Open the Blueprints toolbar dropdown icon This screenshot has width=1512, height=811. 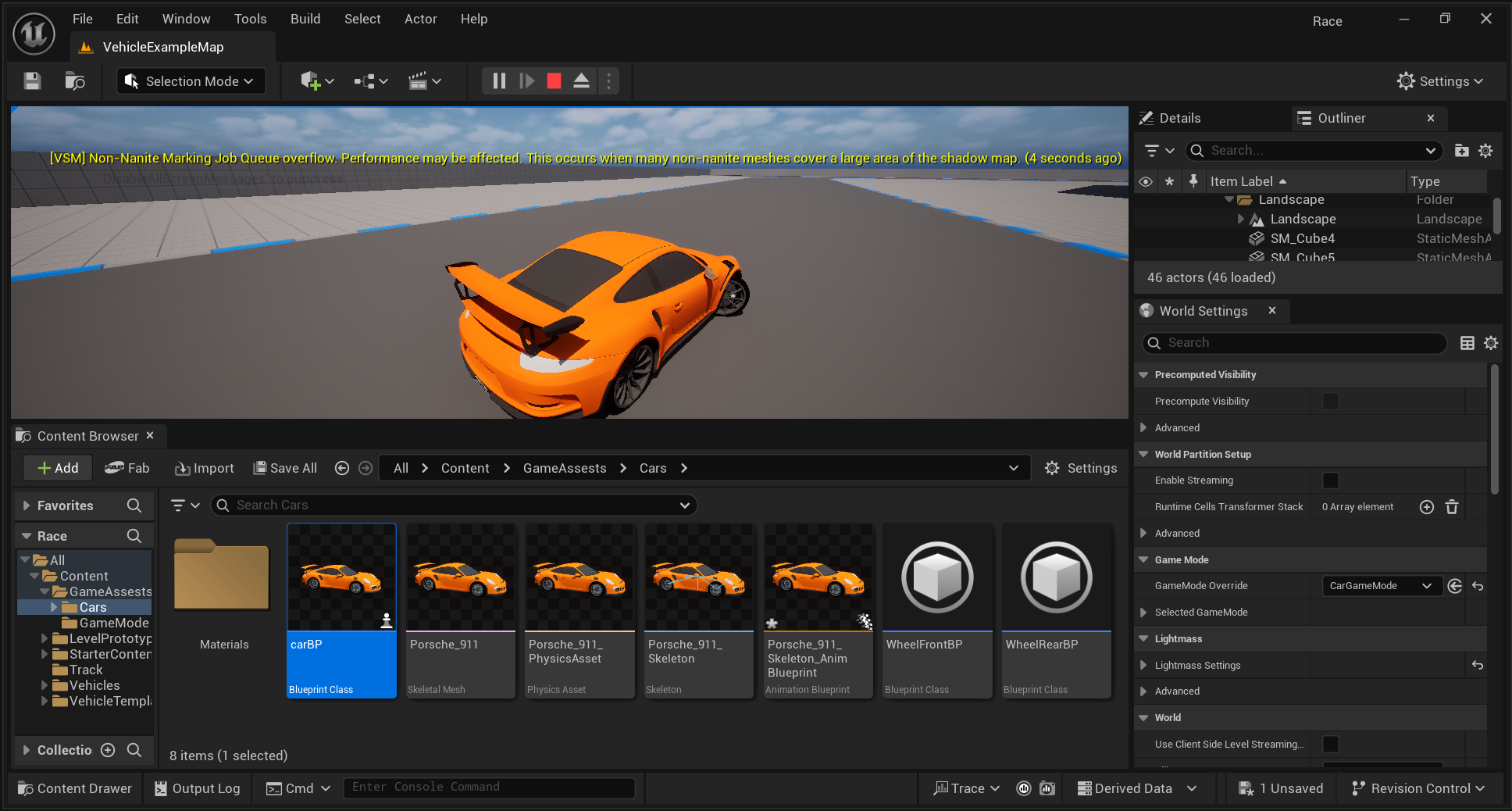(371, 81)
